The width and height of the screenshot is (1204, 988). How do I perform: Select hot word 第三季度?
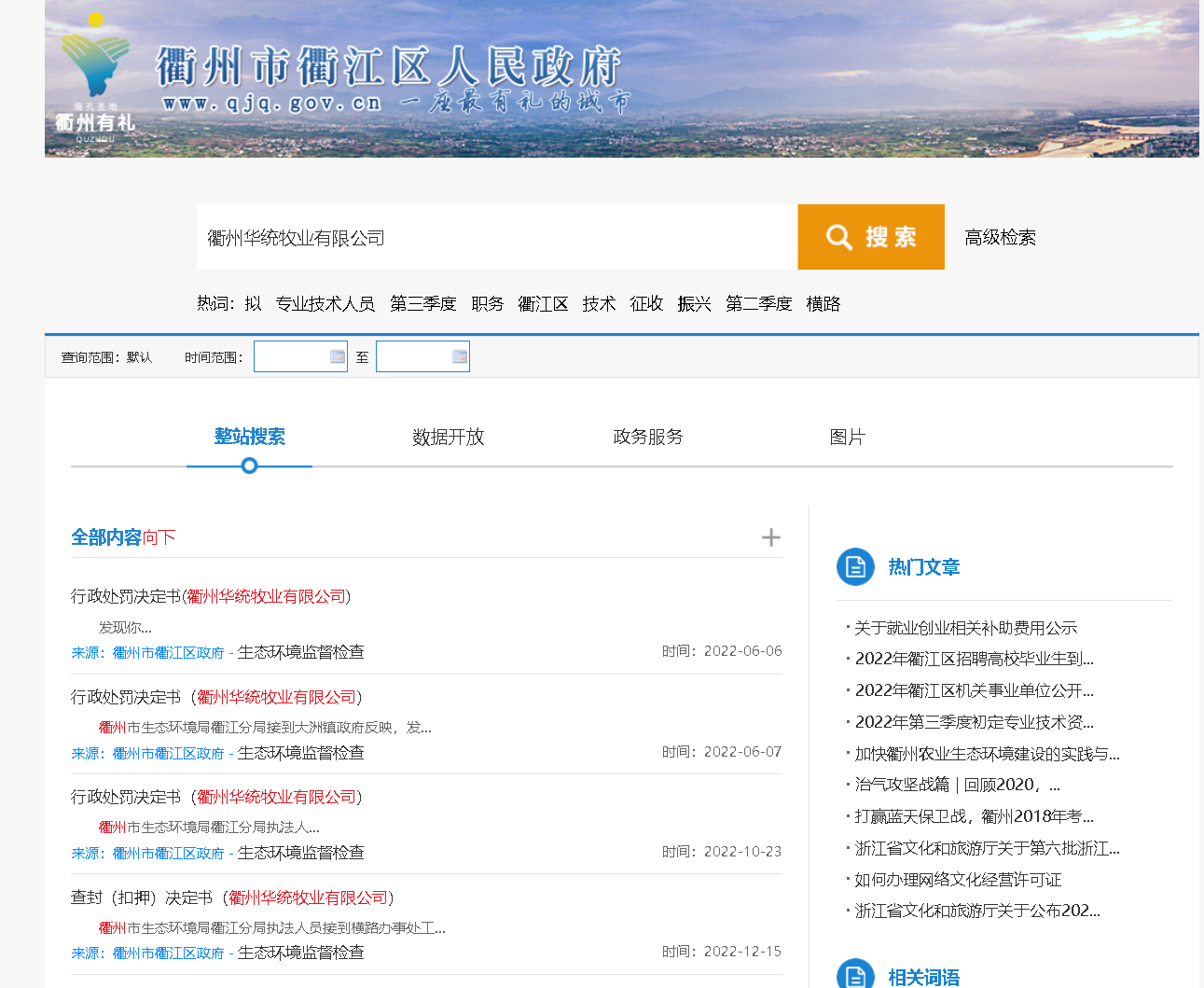pyautogui.click(x=422, y=304)
